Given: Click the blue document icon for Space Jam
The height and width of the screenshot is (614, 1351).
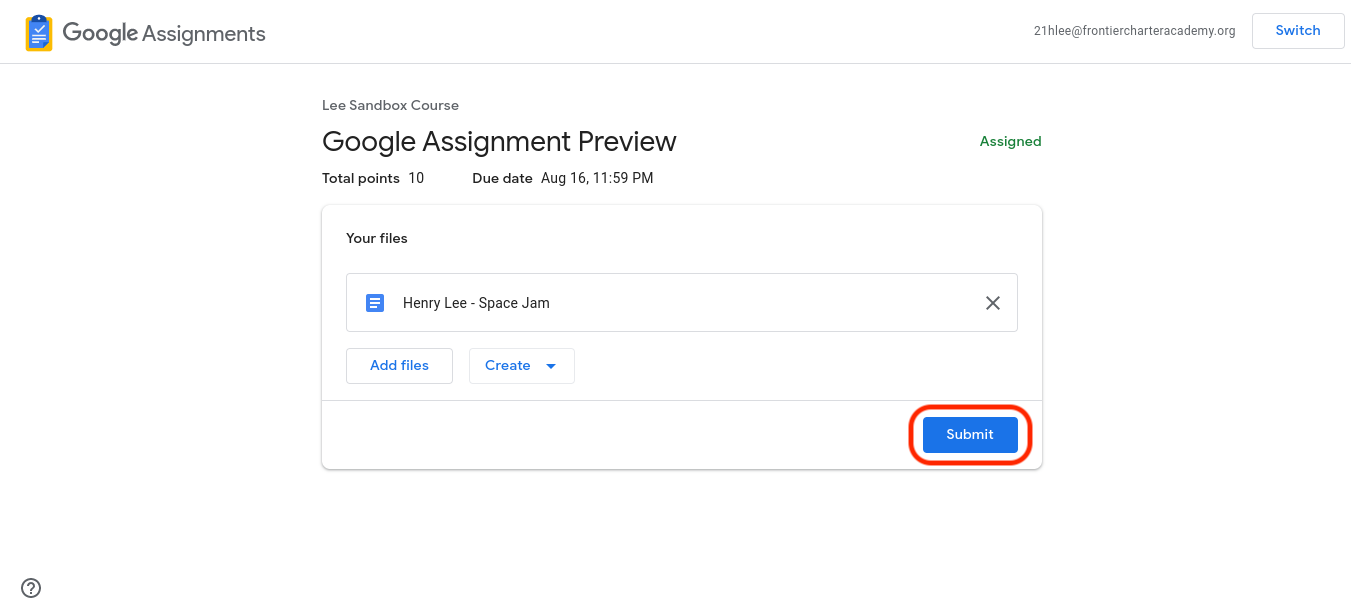Looking at the screenshot, I should click(x=375, y=302).
